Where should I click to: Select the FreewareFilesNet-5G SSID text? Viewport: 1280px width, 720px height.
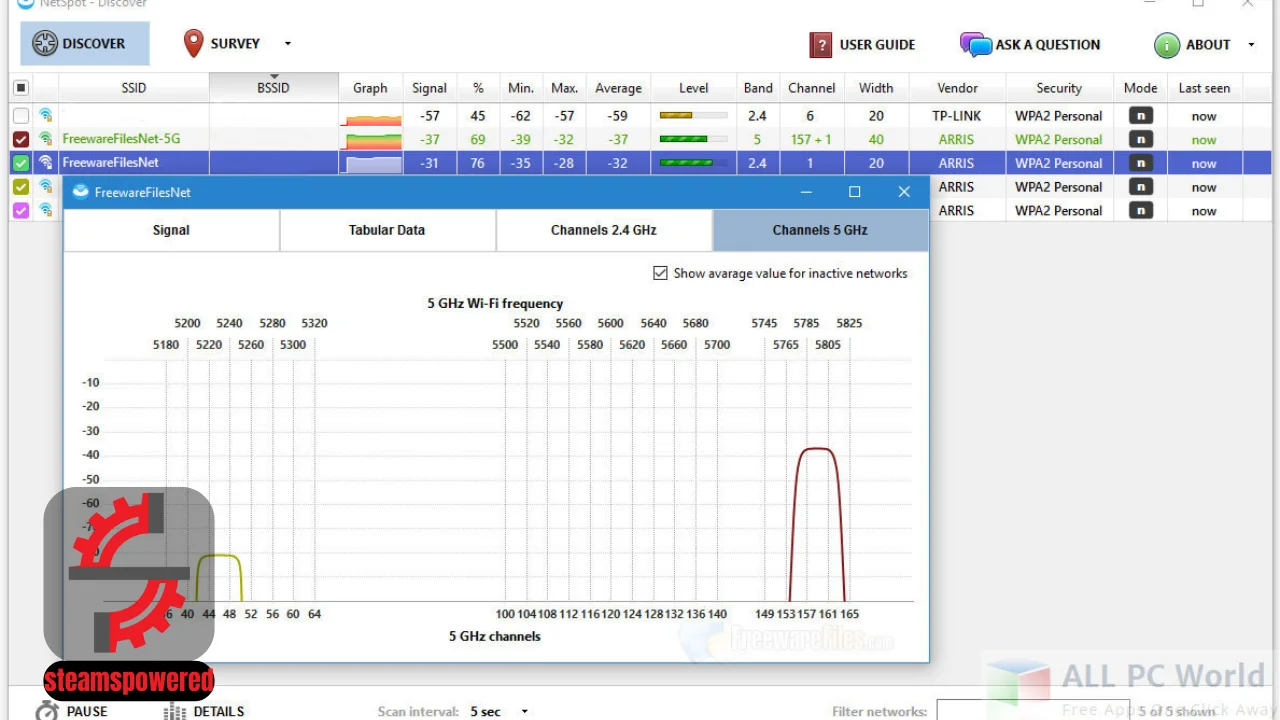(121, 139)
